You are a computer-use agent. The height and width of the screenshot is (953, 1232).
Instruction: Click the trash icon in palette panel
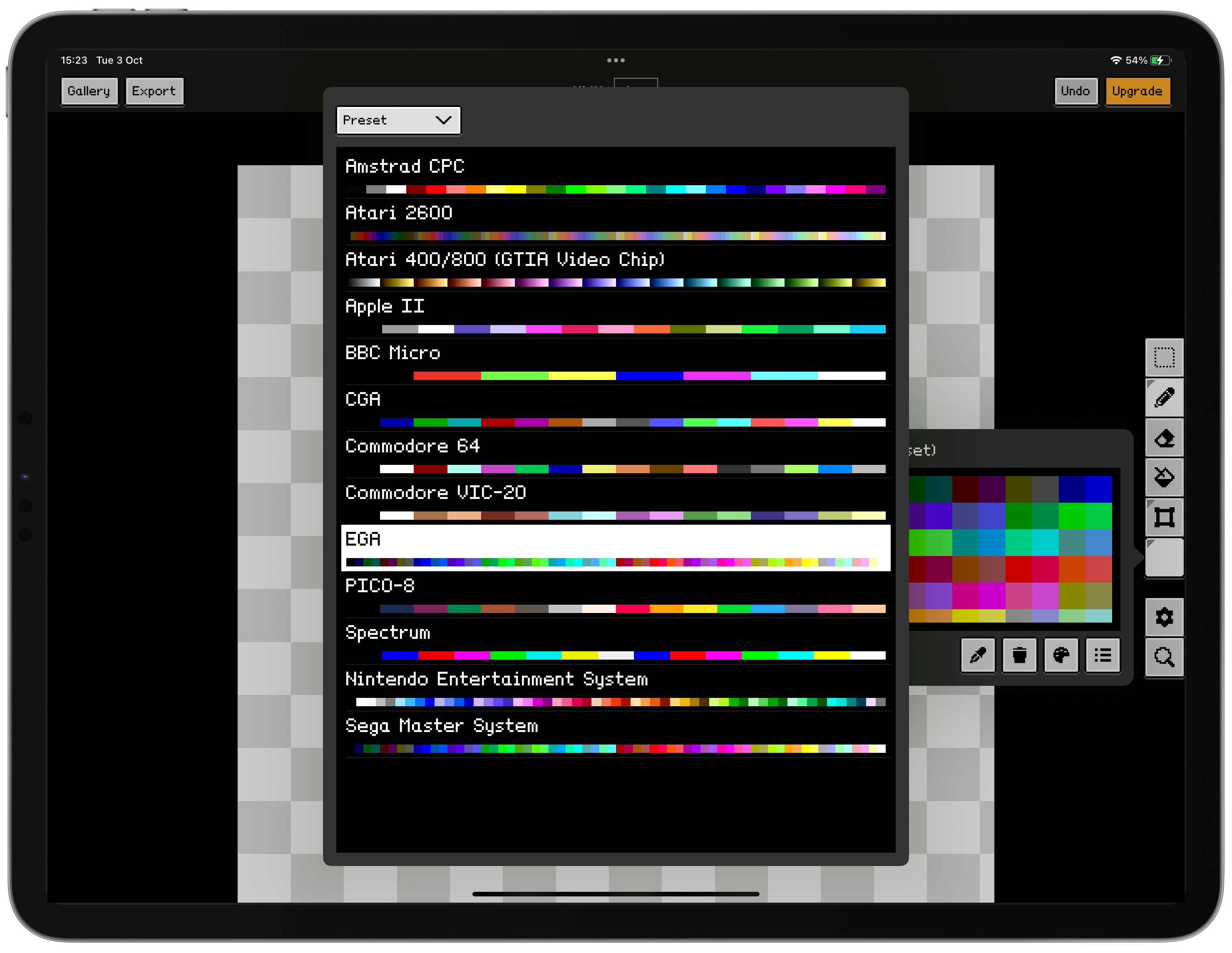[x=1019, y=655]
